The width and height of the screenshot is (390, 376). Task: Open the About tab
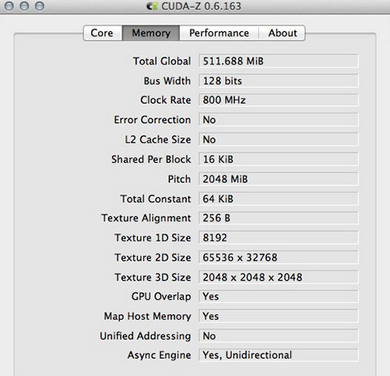282,33
